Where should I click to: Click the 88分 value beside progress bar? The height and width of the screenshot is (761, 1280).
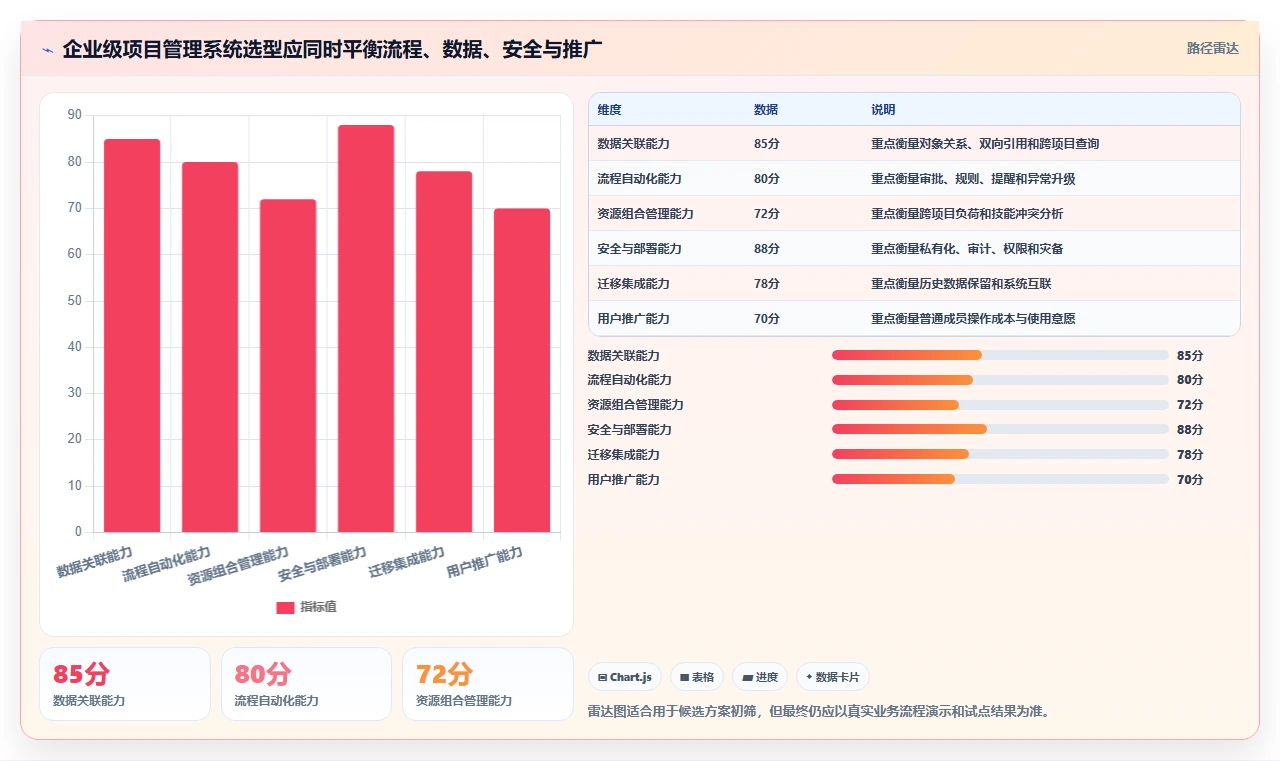[x=1190, y=430]
